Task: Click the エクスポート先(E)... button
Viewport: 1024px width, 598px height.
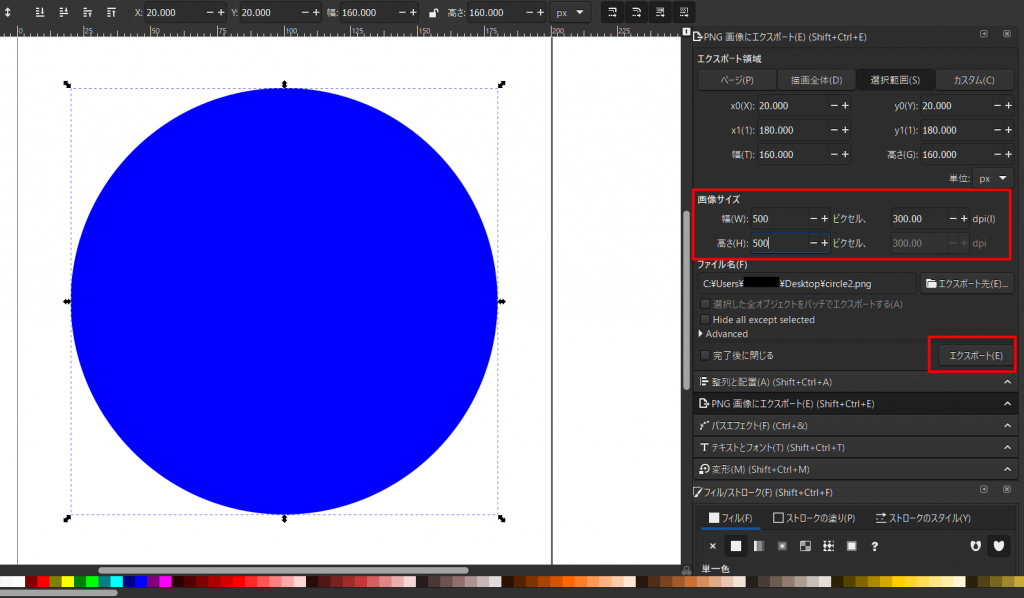Action: click(x=966, y=284)
